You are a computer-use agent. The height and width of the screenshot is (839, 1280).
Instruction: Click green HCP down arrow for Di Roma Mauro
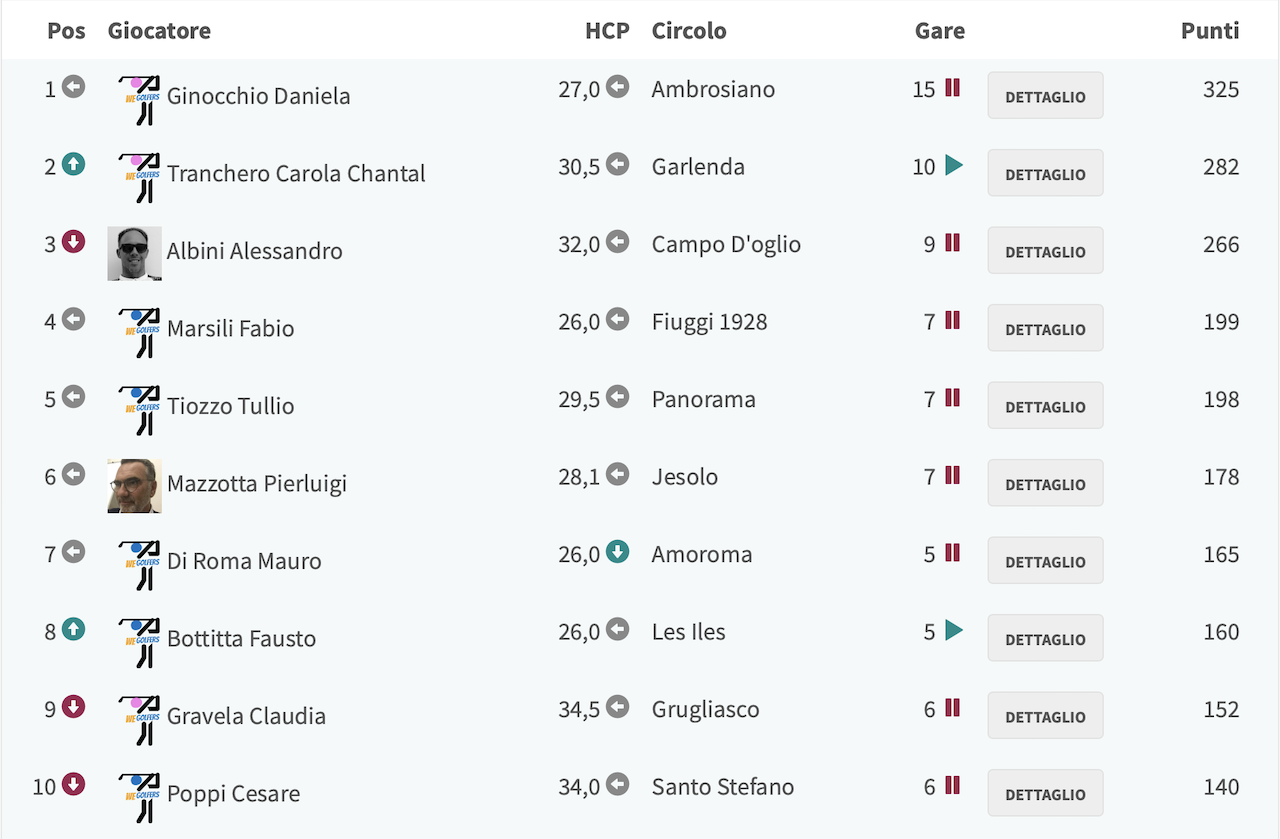pyautogui.click(x=618, y=552)
